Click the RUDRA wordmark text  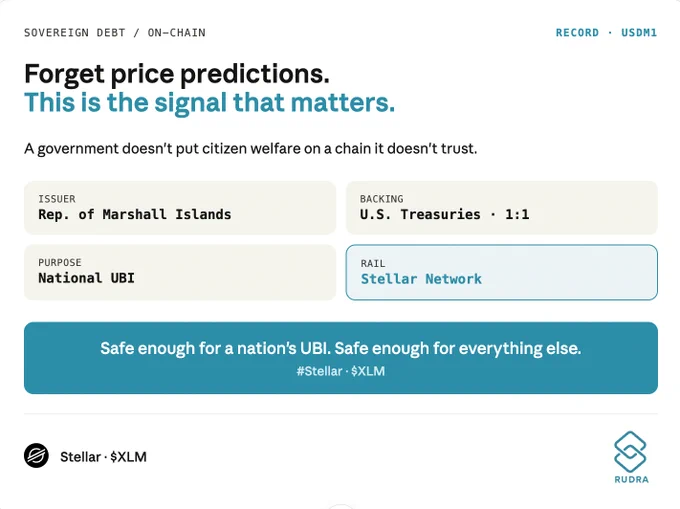(x=631, y=480)
